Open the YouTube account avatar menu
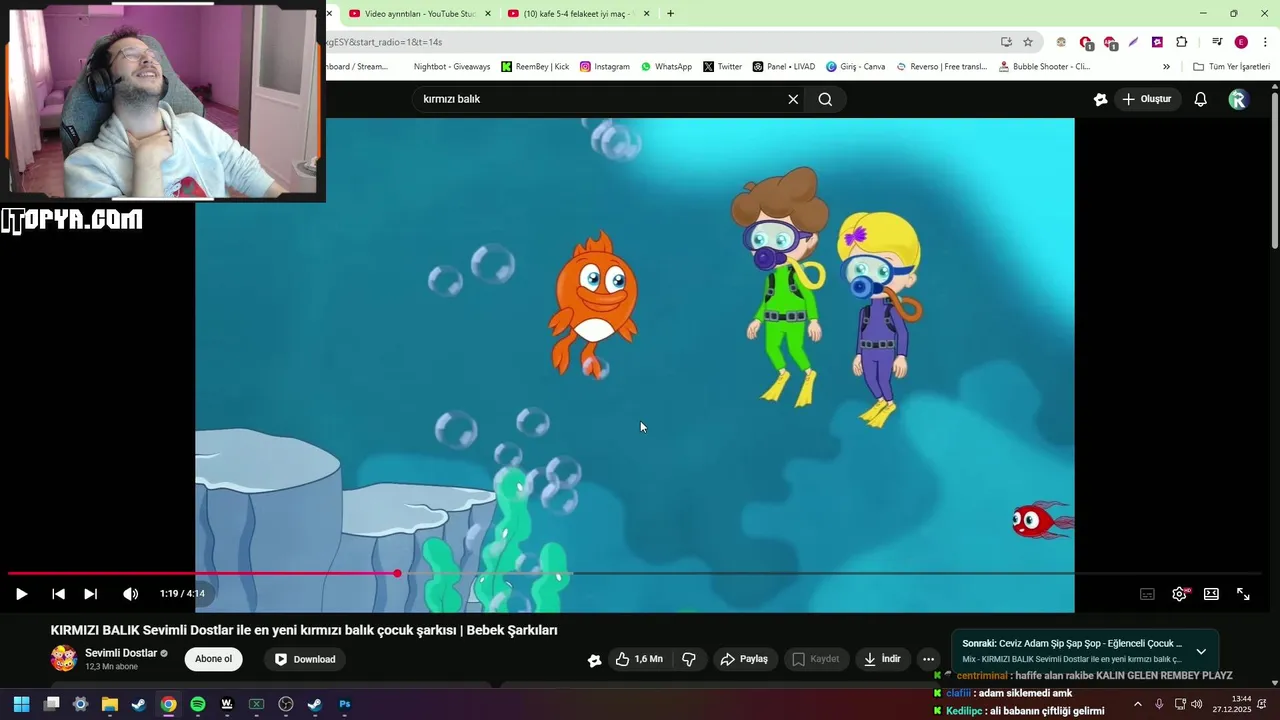Image resolution: width=1280 pixels, height=720 pixels. click(x=1238, y=99)
